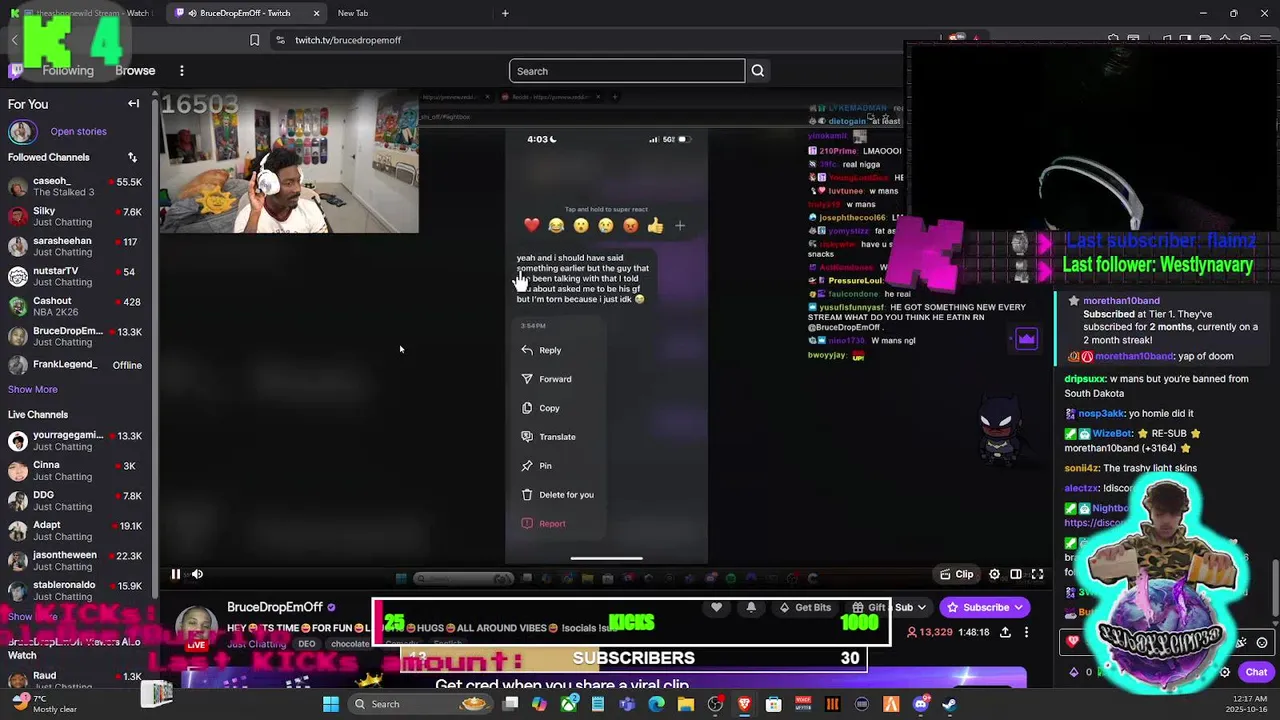This screenshot has height=720, width=1280.
Task: Sort Followed Channels using the arrows icon
Action: click(x=132, y=157)
